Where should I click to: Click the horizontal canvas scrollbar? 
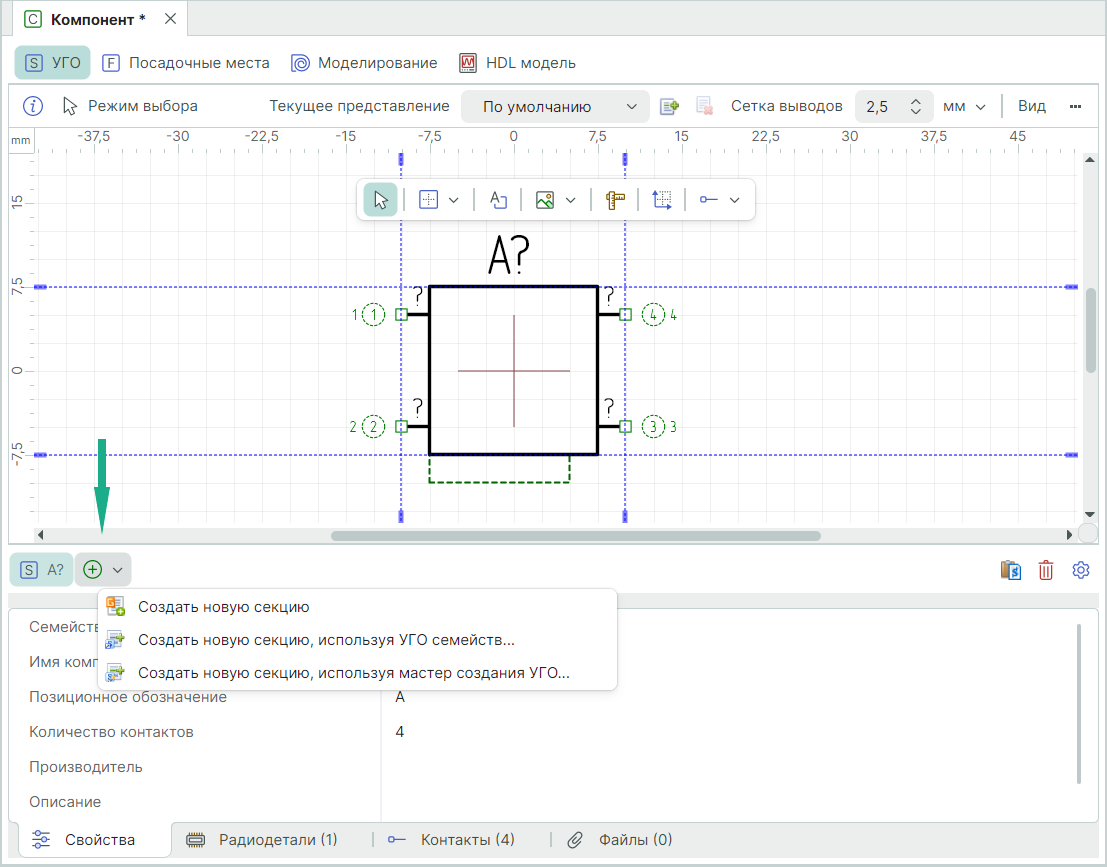pyautogui.click(x=575, y=536)
